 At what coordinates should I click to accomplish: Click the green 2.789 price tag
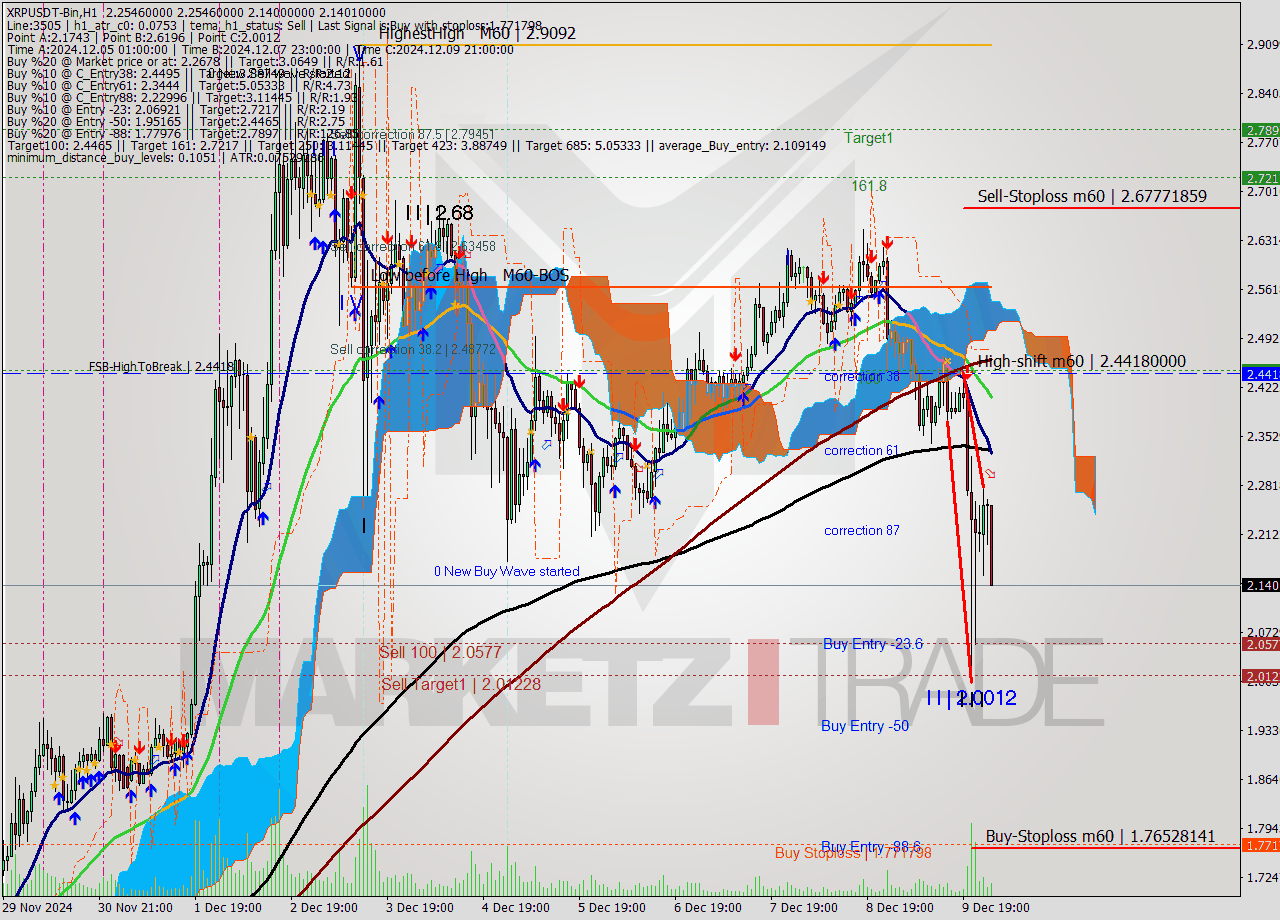tap(1260, 130)
